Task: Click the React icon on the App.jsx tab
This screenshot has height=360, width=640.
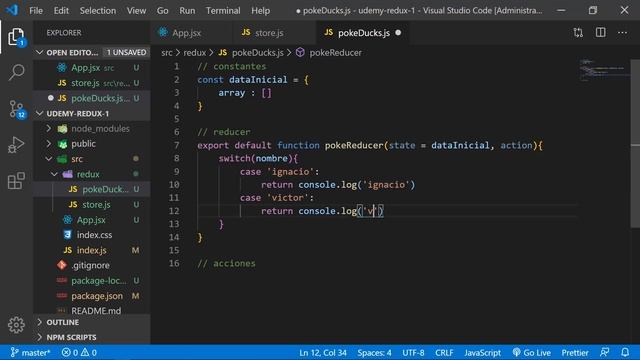Action: [163, 33]
